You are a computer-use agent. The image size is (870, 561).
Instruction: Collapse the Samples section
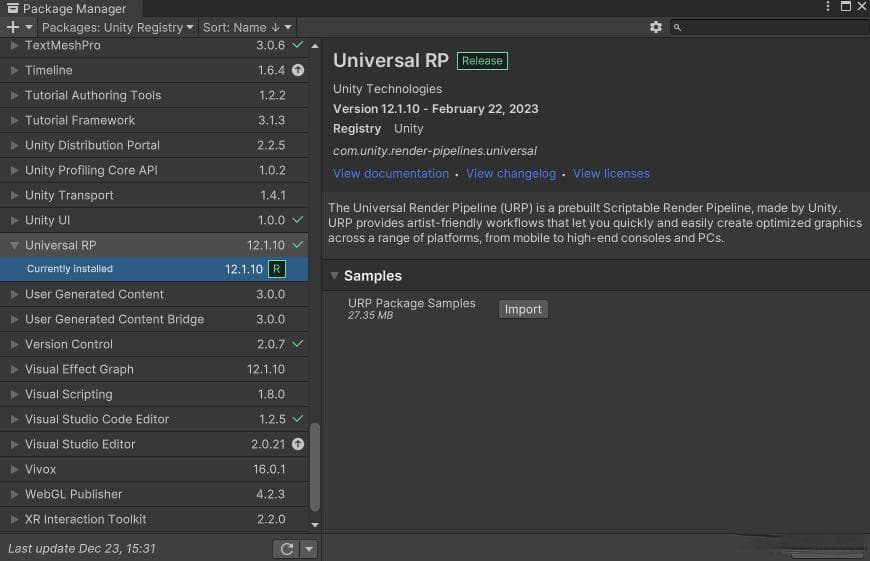334,275
